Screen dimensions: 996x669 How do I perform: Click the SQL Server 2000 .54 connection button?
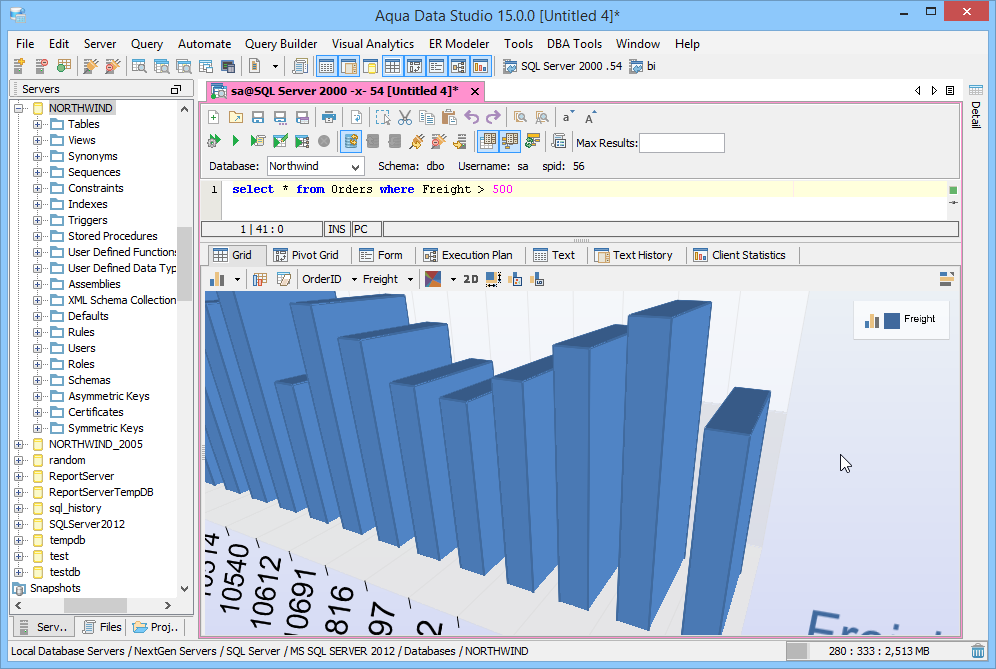[562, 66]
